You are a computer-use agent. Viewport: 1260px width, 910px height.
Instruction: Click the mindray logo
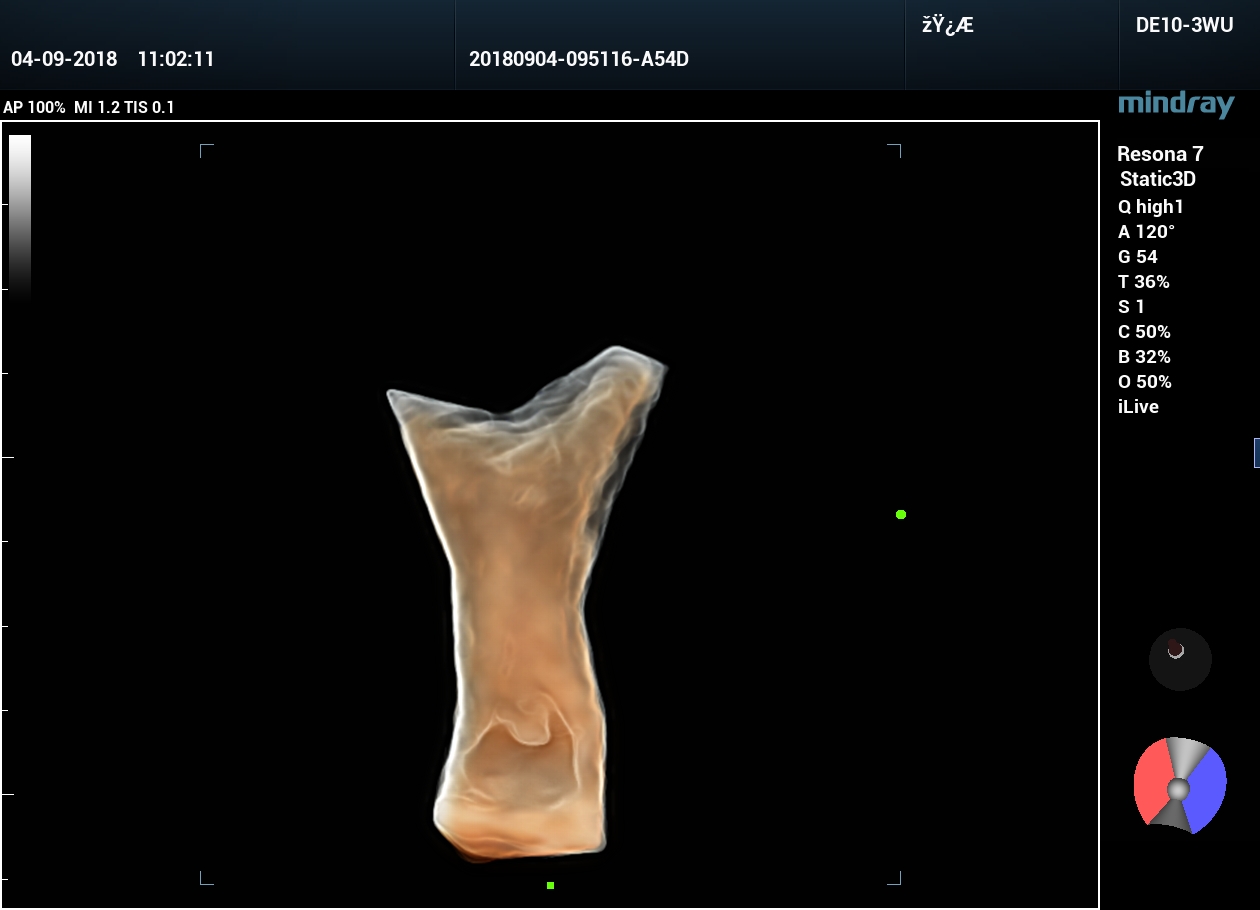1176,104
